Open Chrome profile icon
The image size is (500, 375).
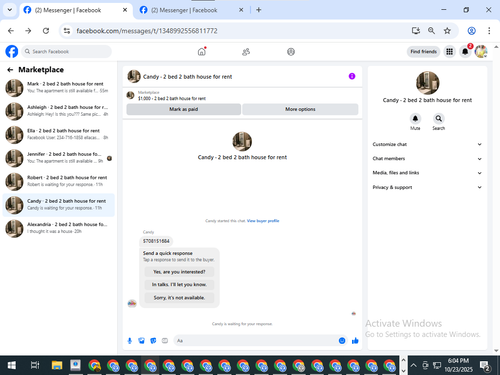[472, 31]
